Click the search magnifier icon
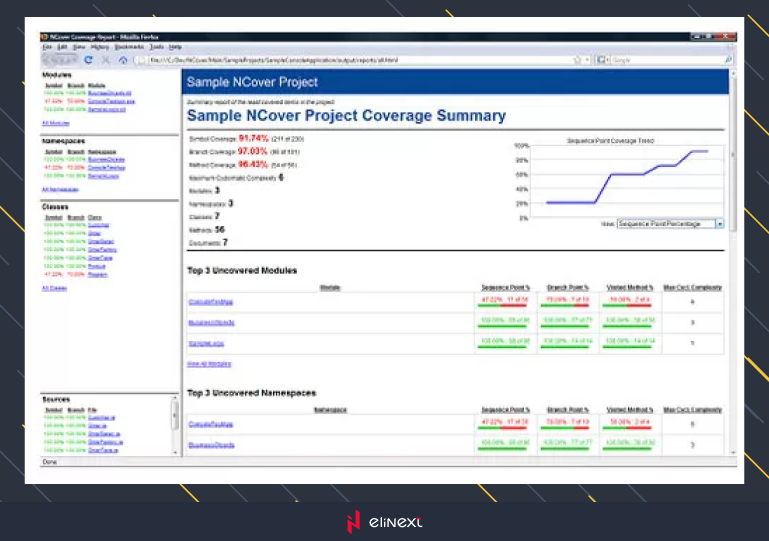Screen dimensions: 769x541 click(727, 60)
